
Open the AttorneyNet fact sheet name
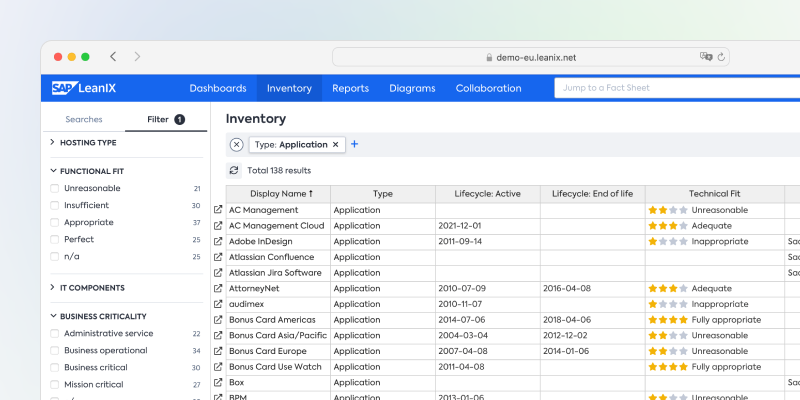tap(254, 288)
